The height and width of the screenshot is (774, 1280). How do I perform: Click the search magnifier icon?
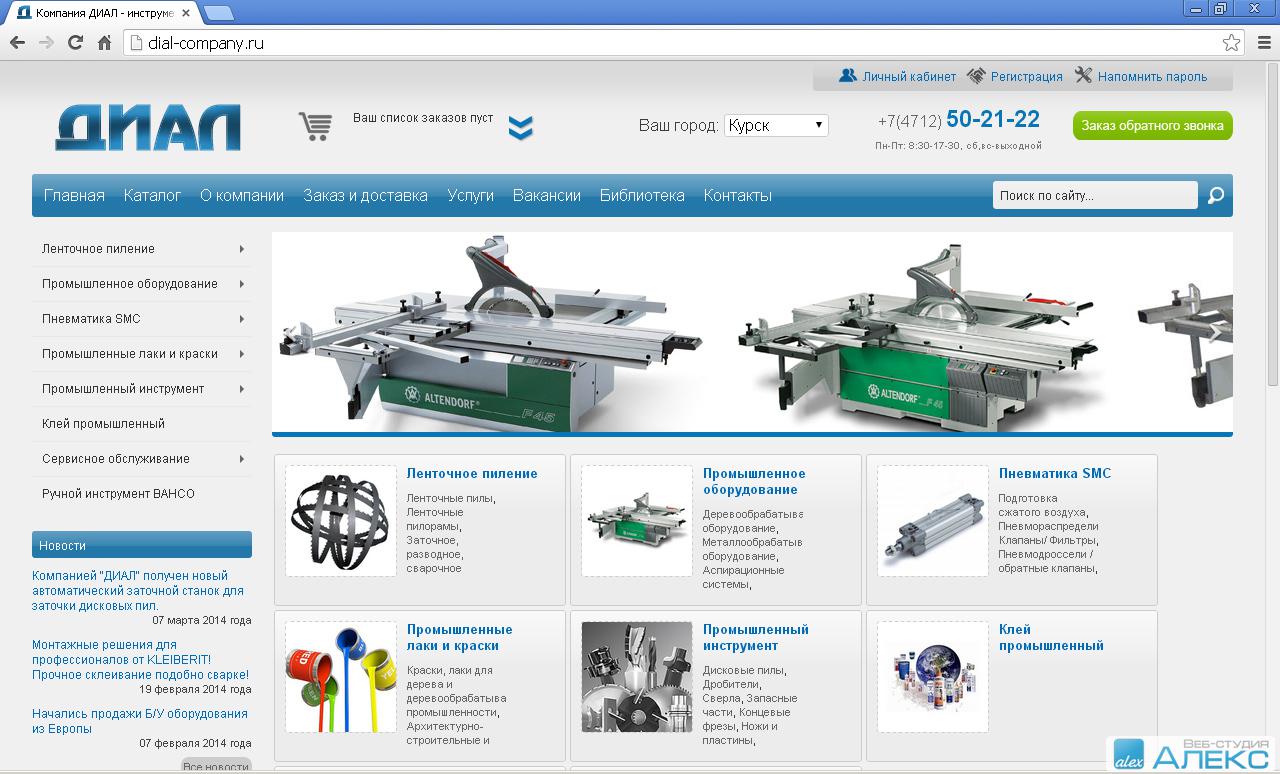coord(1215,196)
